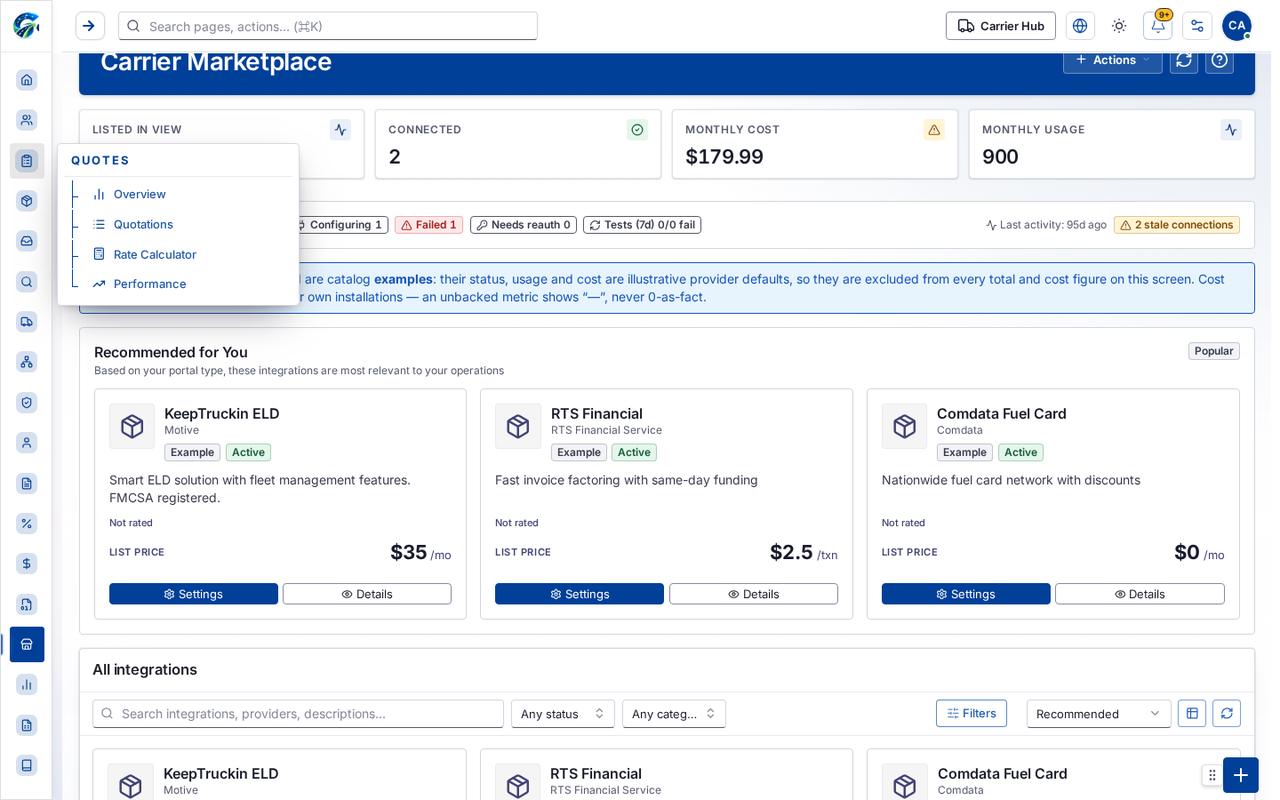Image resolution: width=1280 pixels, height=800 pixels.
Task: Select Overview in Quotes menu
Action: coord(139,194)
